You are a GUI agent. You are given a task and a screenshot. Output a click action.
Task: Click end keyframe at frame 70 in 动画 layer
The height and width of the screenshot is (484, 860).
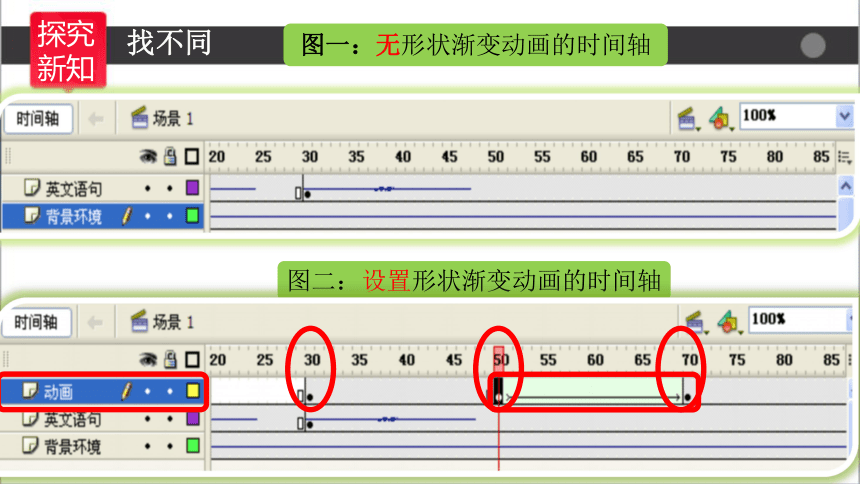coord(687,396)
